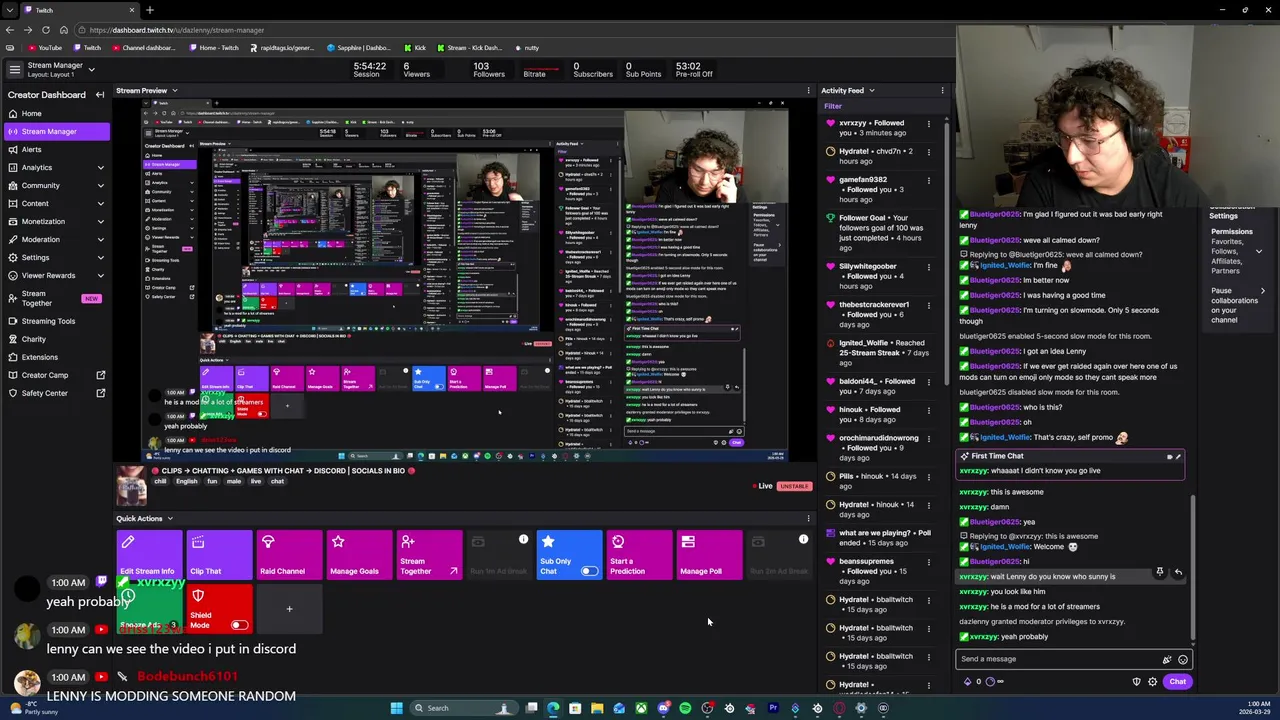Open Streaming Tools in the sidebar
The width and height of the screenshot is (1280, 720).
(56, 321)
